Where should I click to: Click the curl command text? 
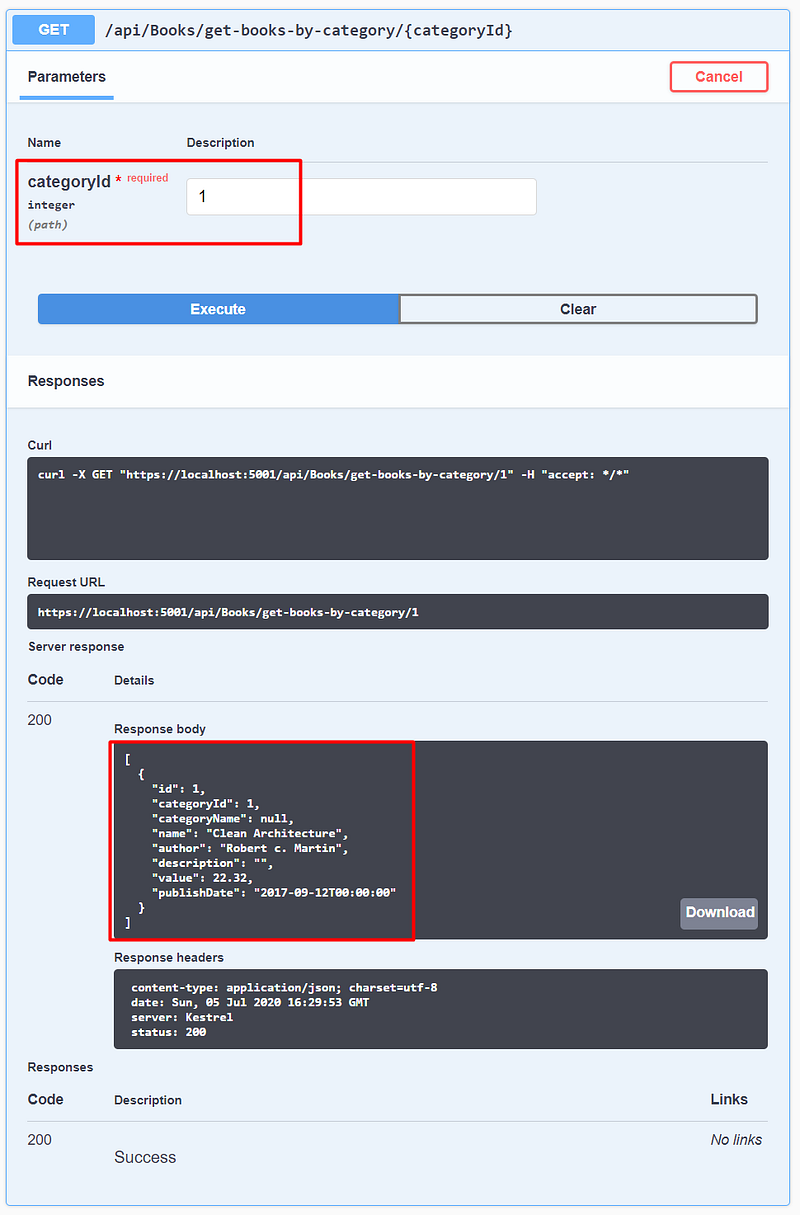pos(333,474)
